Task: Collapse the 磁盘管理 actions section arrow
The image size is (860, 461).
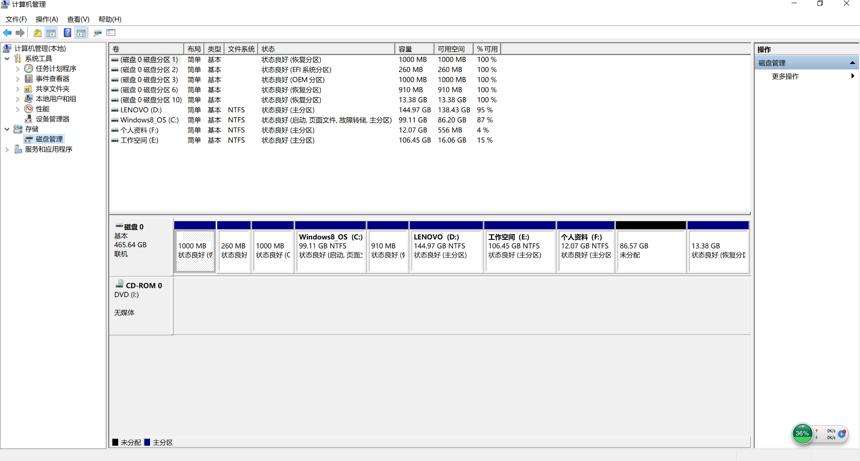Action: click(x=852, y=63)
